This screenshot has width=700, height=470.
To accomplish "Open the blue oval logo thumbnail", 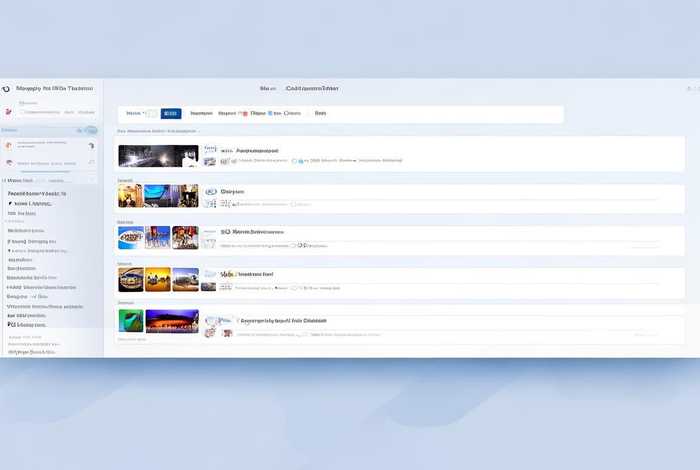I will point(131,237).
